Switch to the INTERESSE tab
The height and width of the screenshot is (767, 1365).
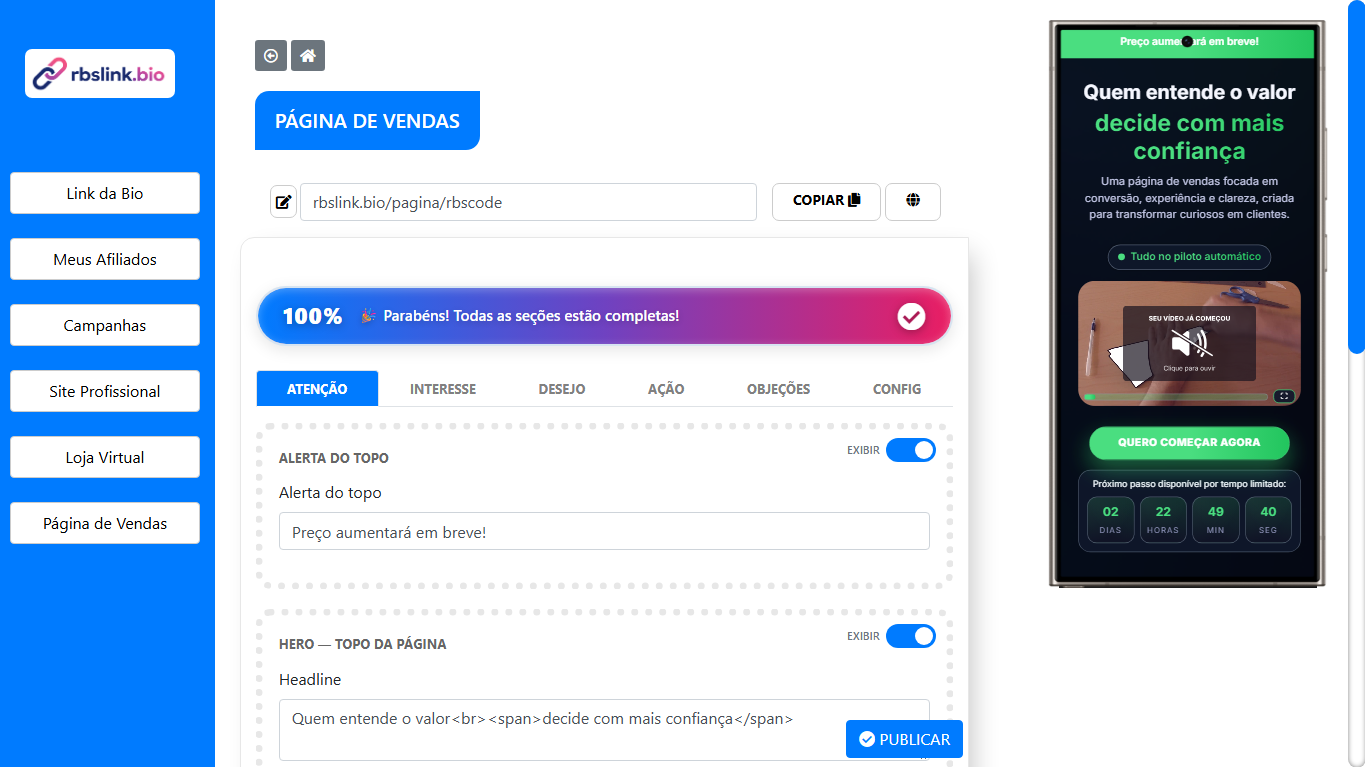click(x=442, y=389)
